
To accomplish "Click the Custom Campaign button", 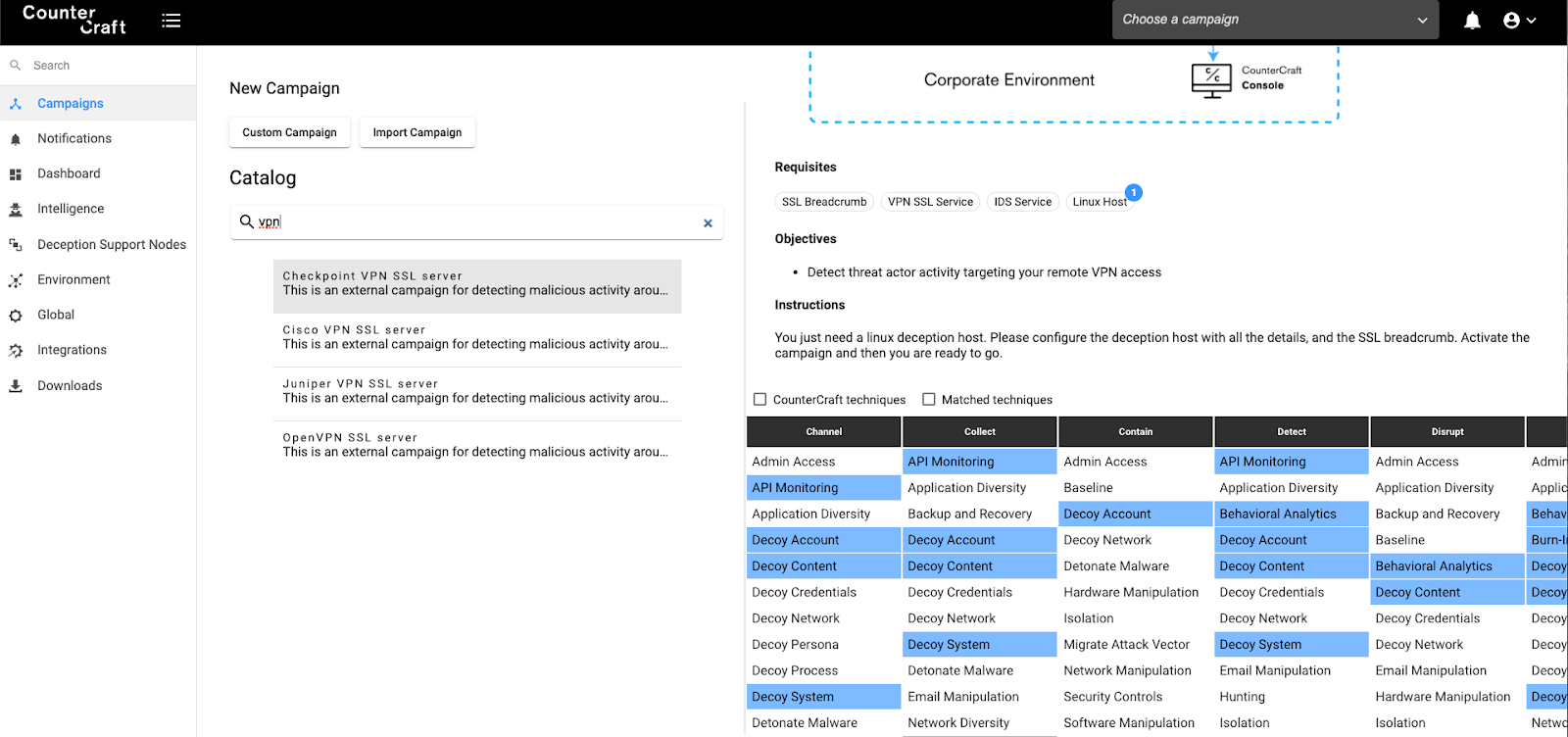I will point(289,132).
